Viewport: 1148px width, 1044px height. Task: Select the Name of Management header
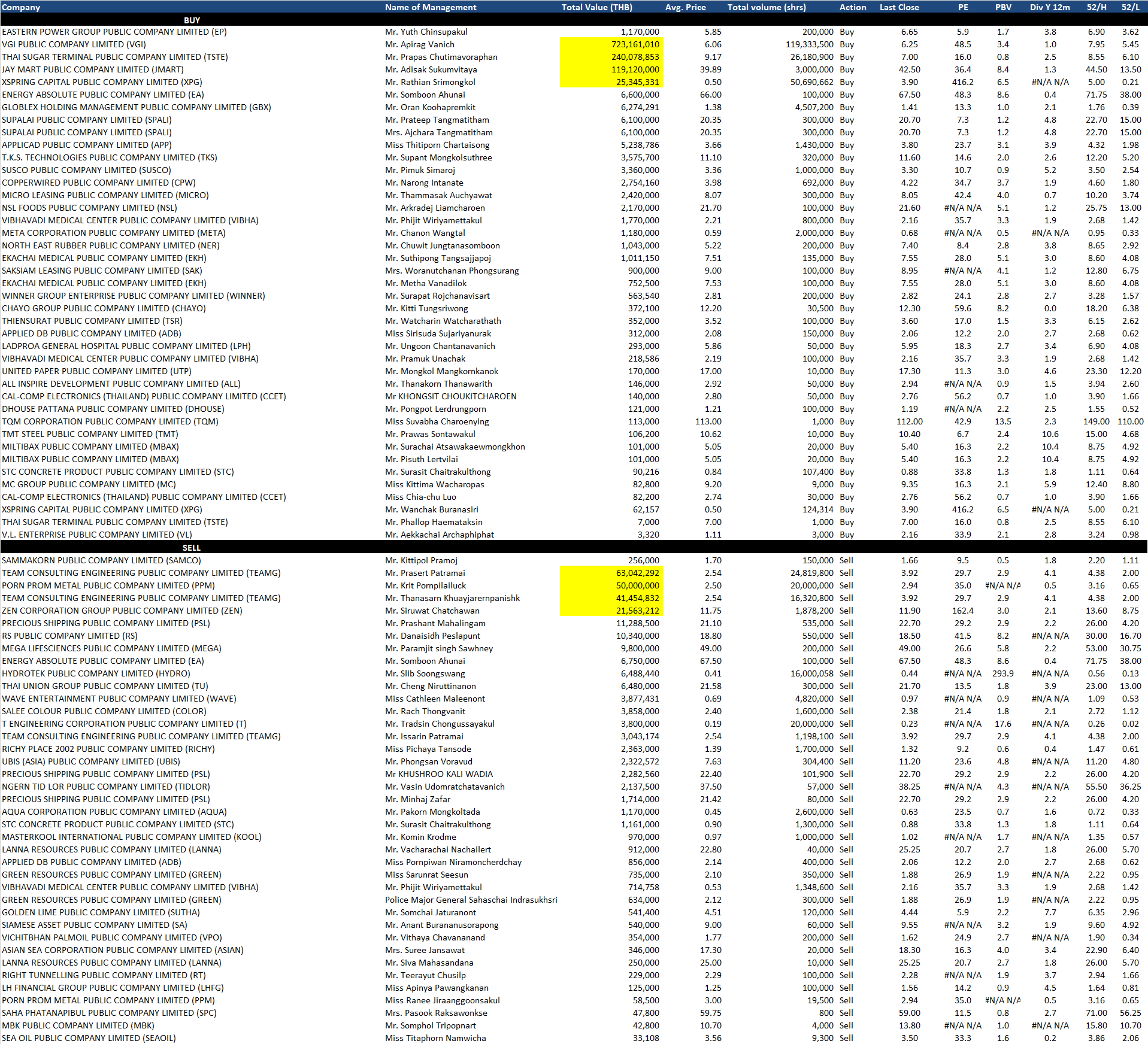click(431, 7)
